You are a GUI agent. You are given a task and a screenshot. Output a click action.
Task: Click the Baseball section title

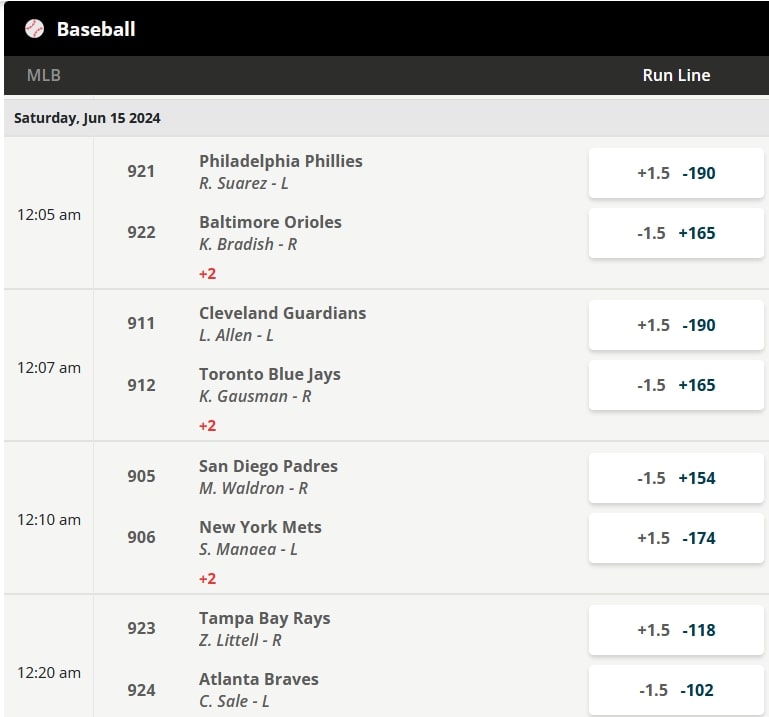tap(96, 29)
